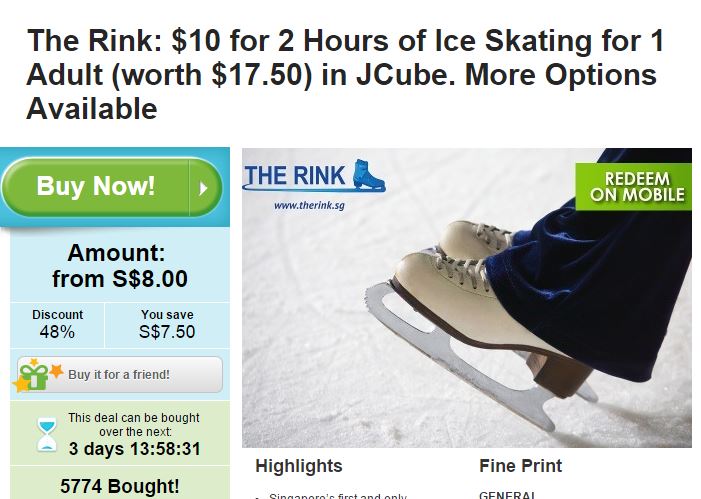
Task: Click the Amount from S$8.00 text
Action: (119, 266)
